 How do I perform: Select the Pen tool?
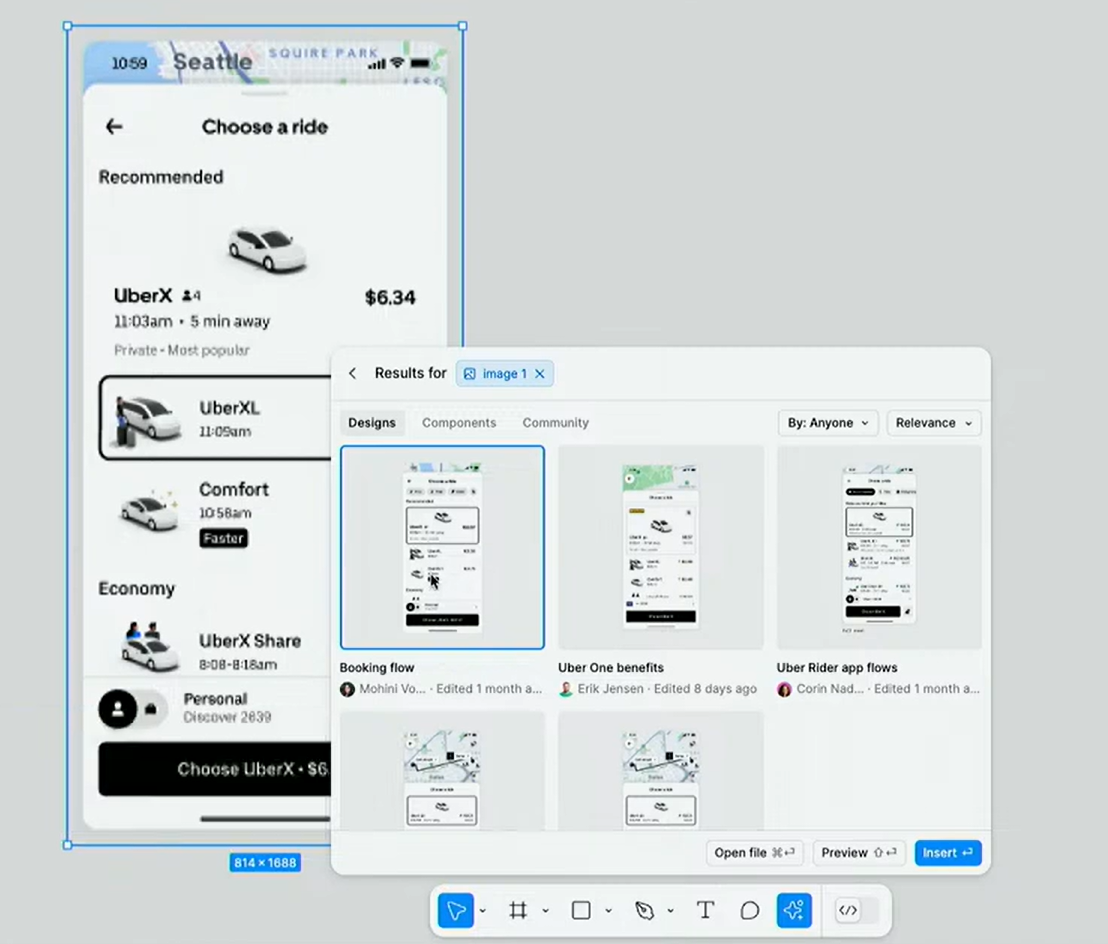tap(644, 910)
